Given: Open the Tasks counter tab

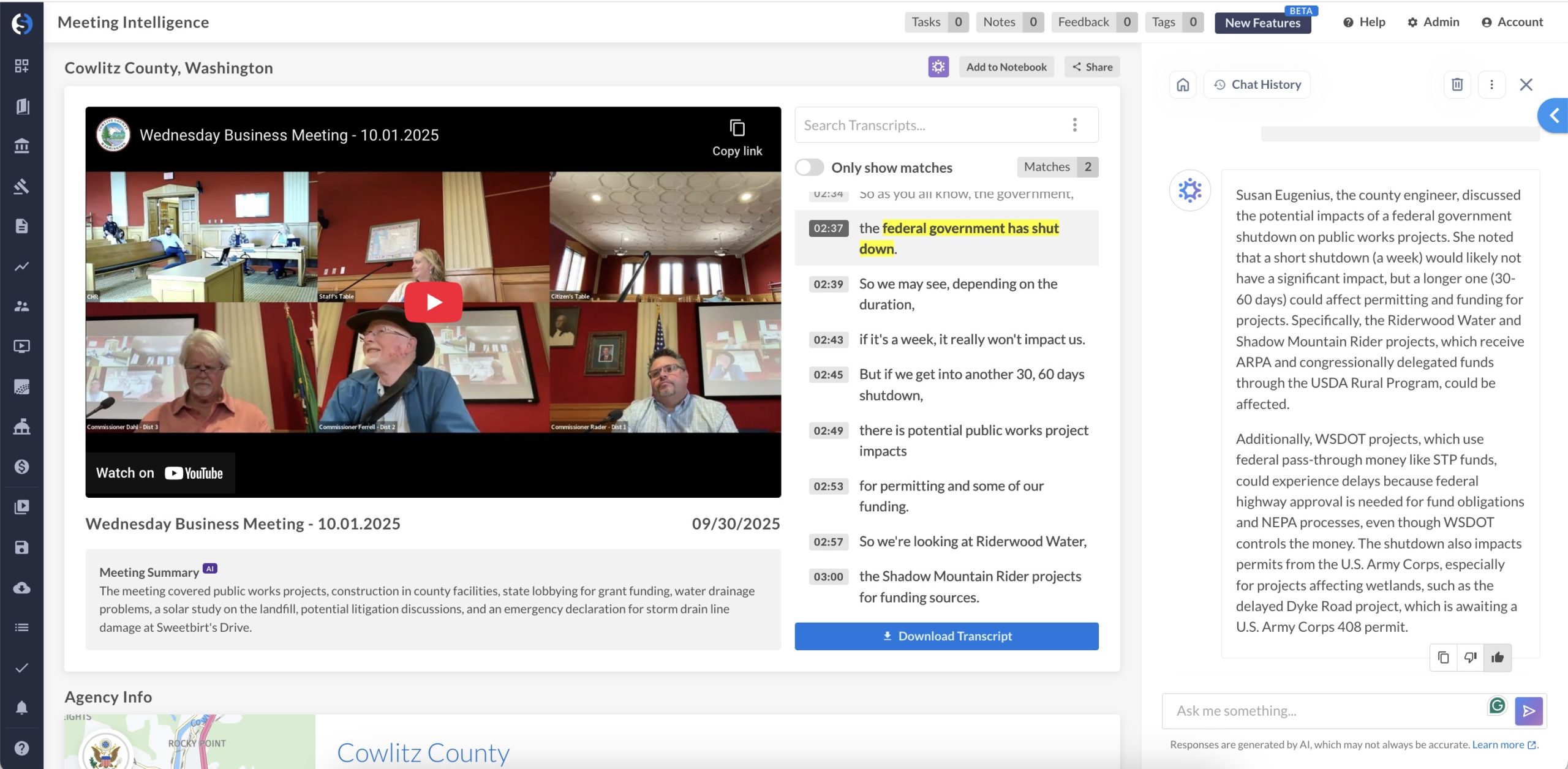Looking at the screenshot, I should 936,22.
